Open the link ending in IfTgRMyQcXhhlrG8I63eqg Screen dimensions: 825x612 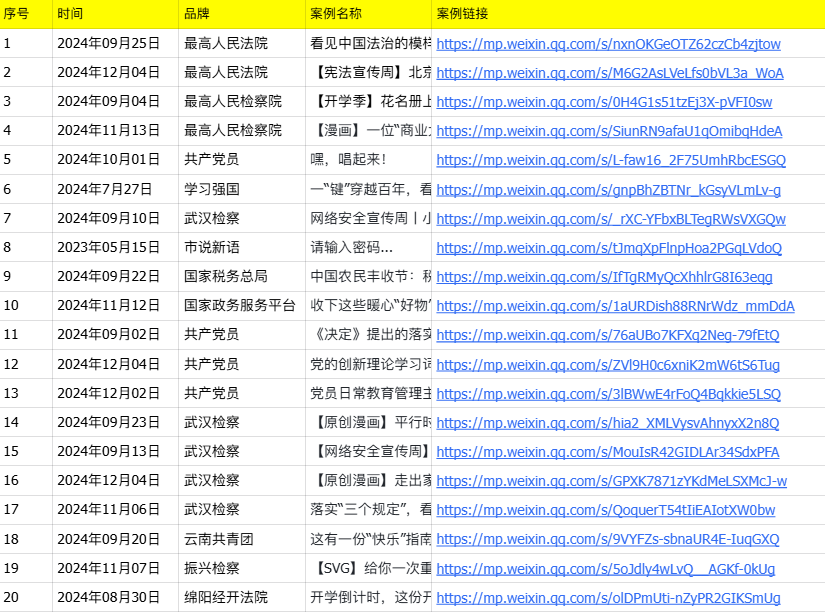[x=604, y=276]
